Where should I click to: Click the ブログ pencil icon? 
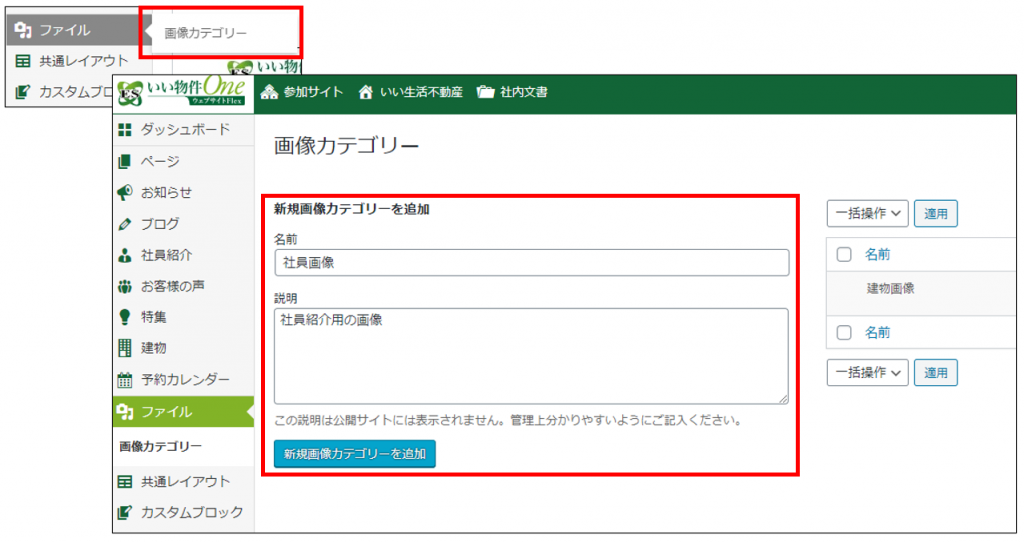click(x=125, y=224)
